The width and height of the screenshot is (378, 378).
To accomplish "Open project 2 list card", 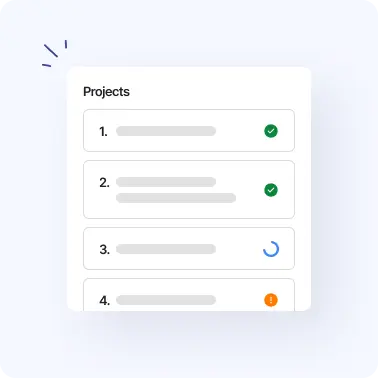I will [x=189, y=189].
